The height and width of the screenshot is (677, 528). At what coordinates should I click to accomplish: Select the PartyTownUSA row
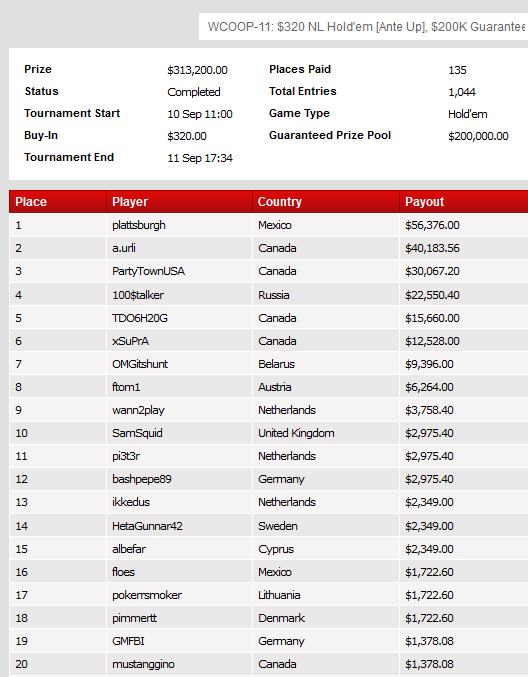pyautogui.click(x=269, y=271)
